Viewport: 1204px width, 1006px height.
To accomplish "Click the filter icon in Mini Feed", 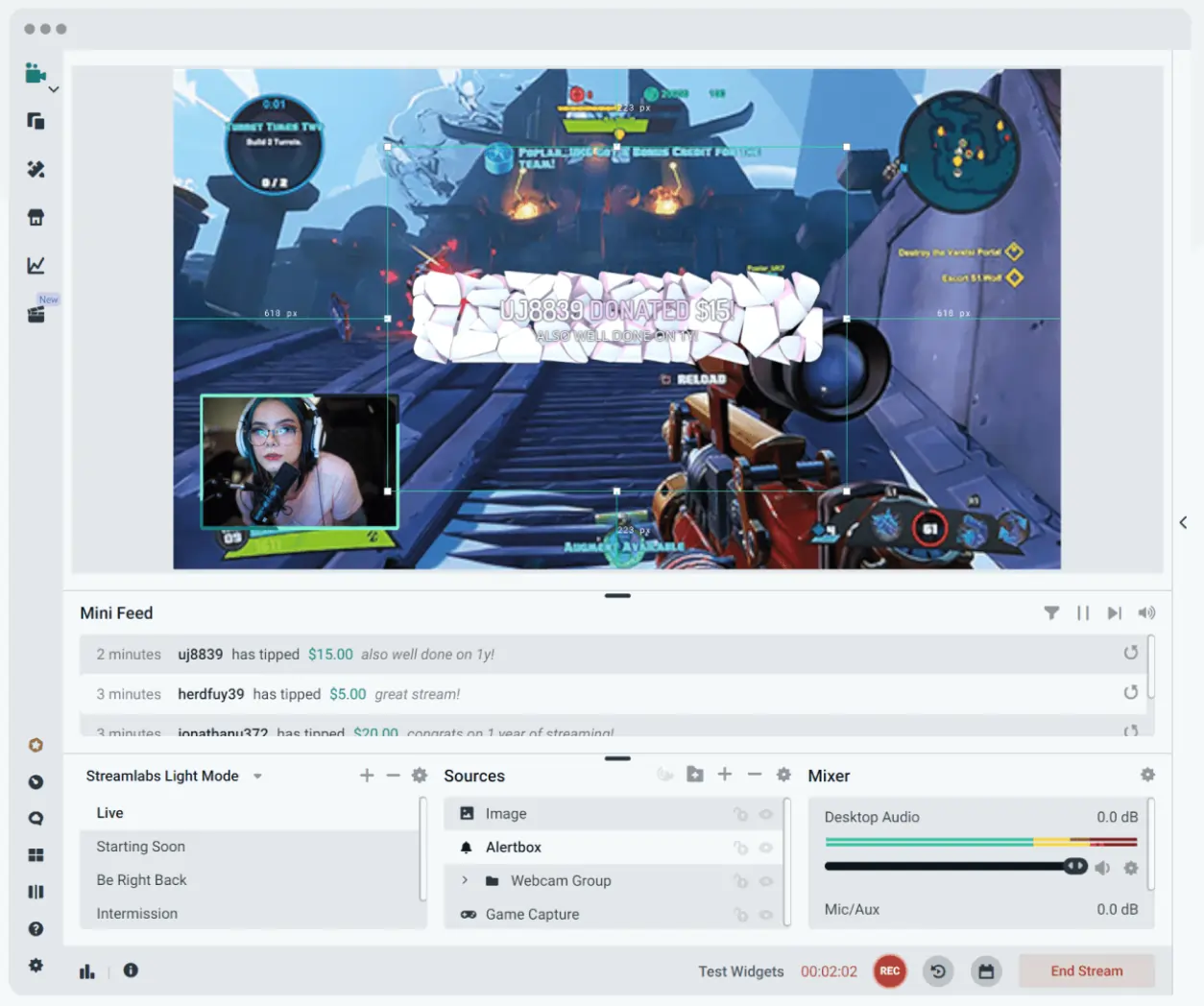I will 1051,612.
